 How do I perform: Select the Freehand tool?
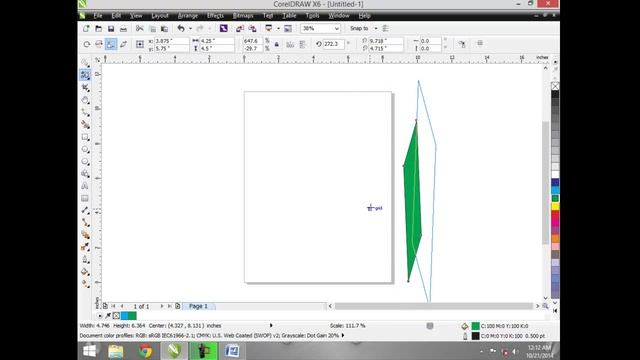[x=85, y=112]
